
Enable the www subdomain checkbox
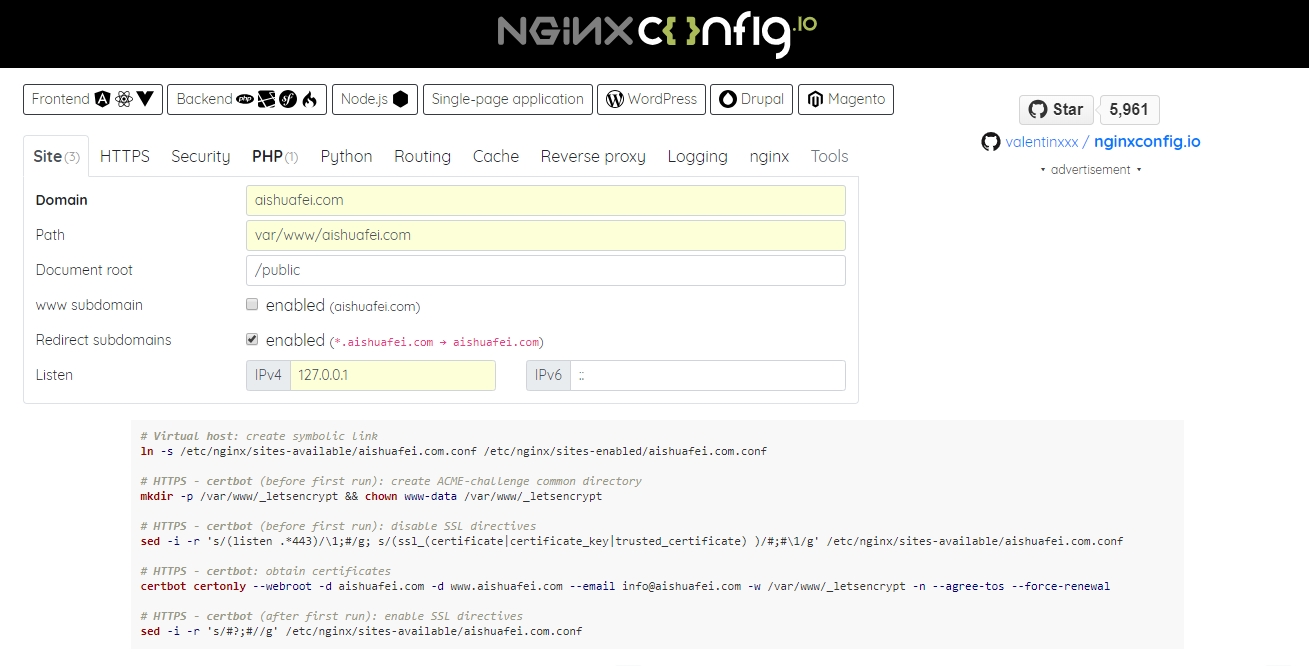tap(252, 304)
